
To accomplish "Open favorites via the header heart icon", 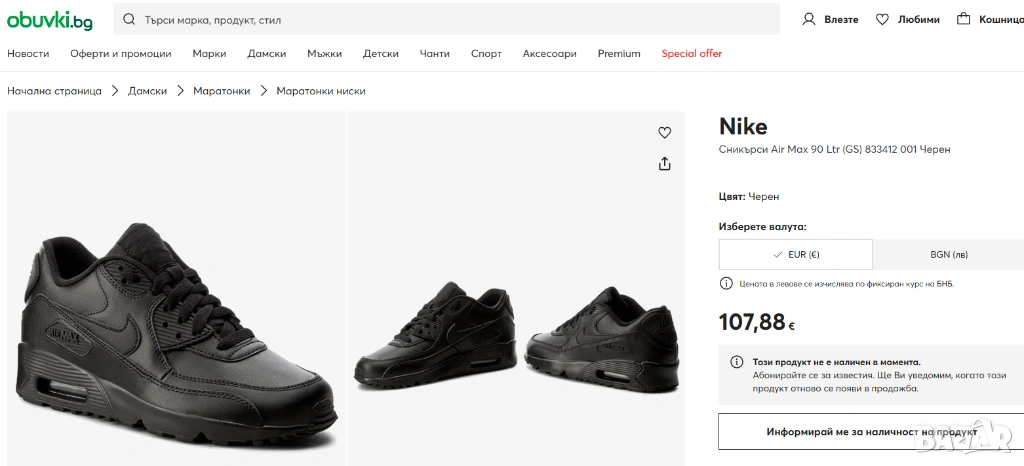I will pyautogui.click(x=882, y=19).
